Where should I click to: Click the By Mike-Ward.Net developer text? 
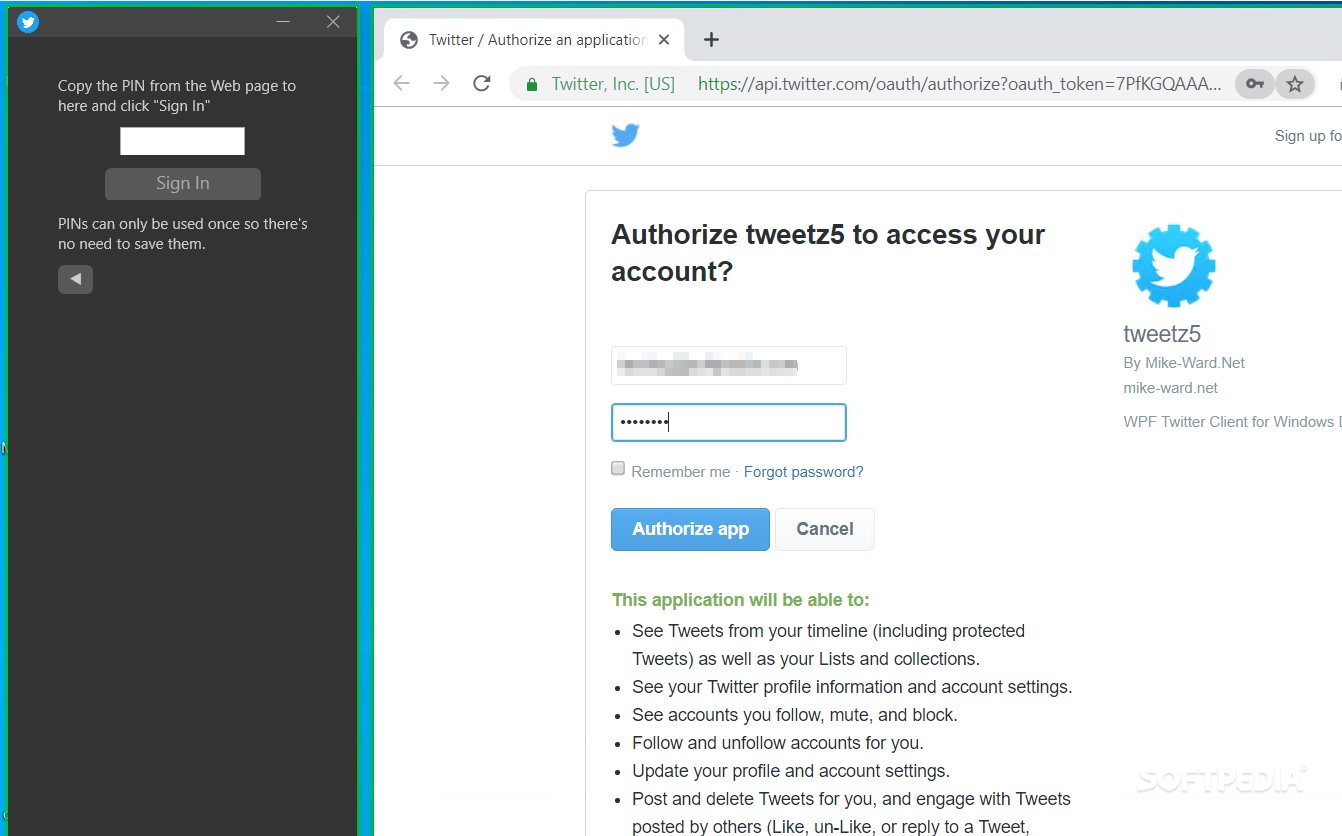click(x=1184, y=363)
